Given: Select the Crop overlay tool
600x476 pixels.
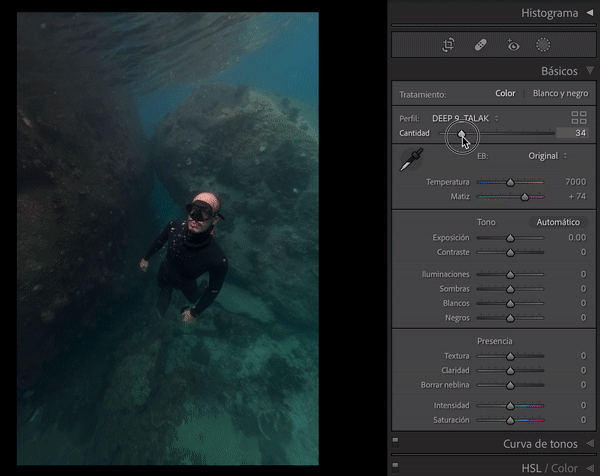Looking at the screenshot, I should [448, 45].
